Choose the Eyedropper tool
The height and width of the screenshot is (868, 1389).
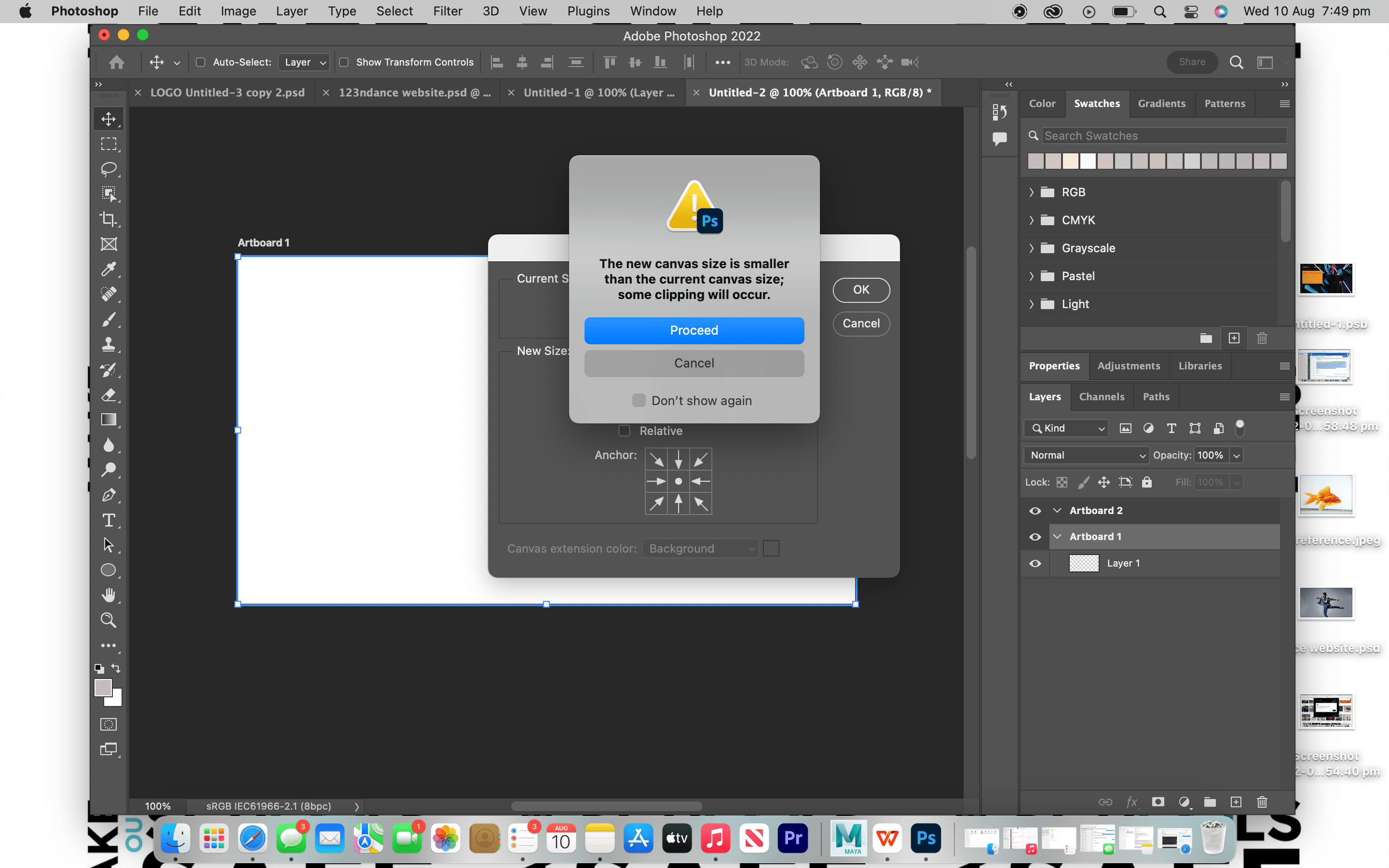109,269
